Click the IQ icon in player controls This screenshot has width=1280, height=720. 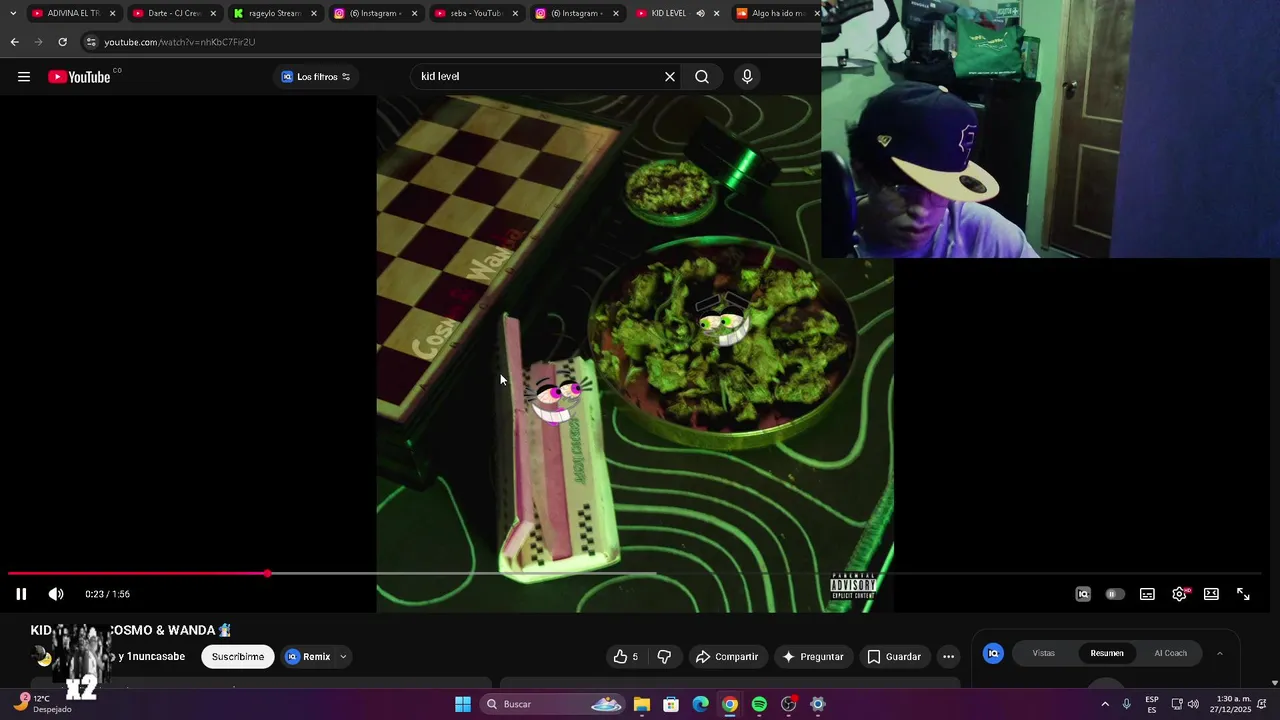tap(1083, 594)
